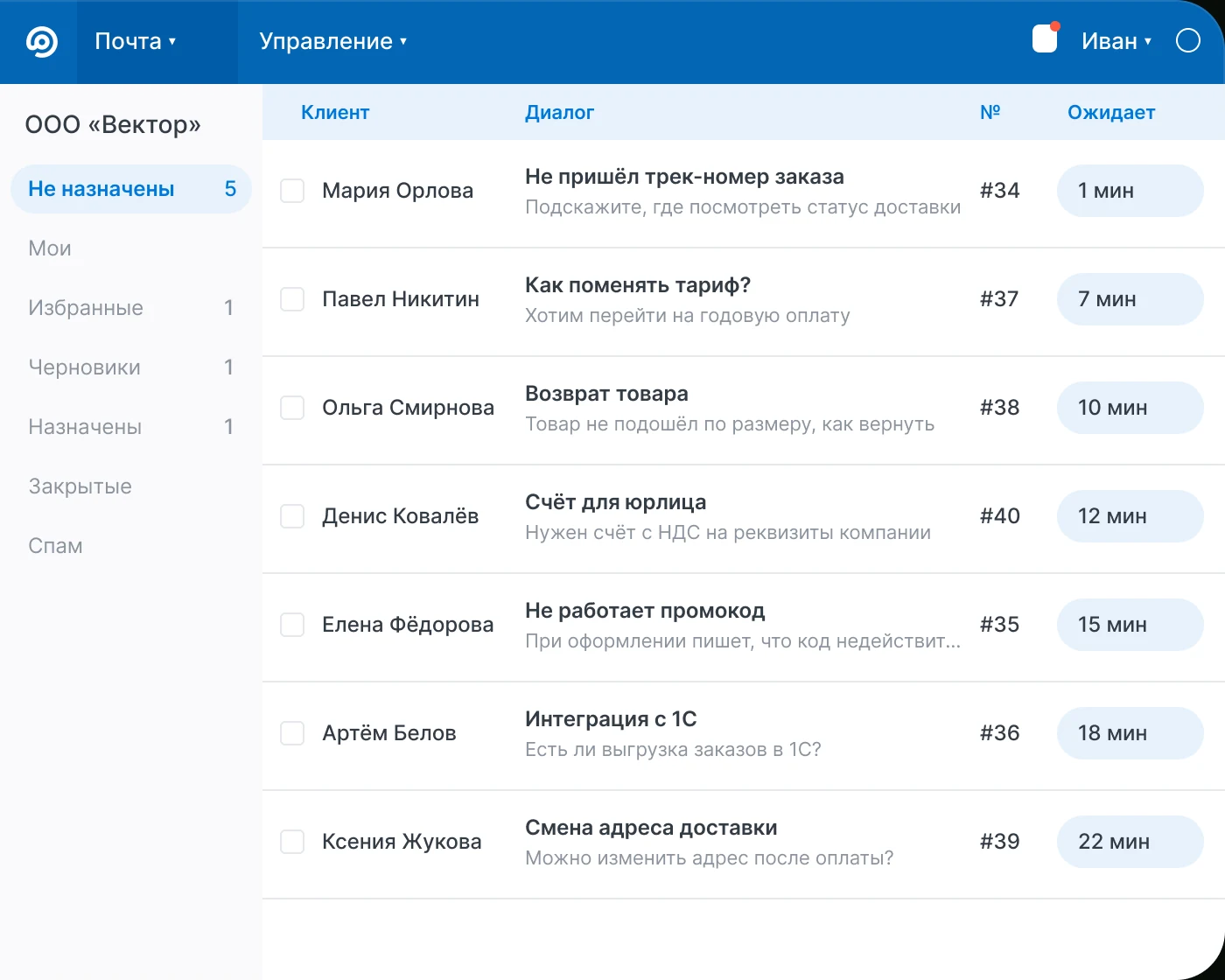
Task: Open the Управление dropdown menu
Action: pyautogui.click(x=333, y=41)
